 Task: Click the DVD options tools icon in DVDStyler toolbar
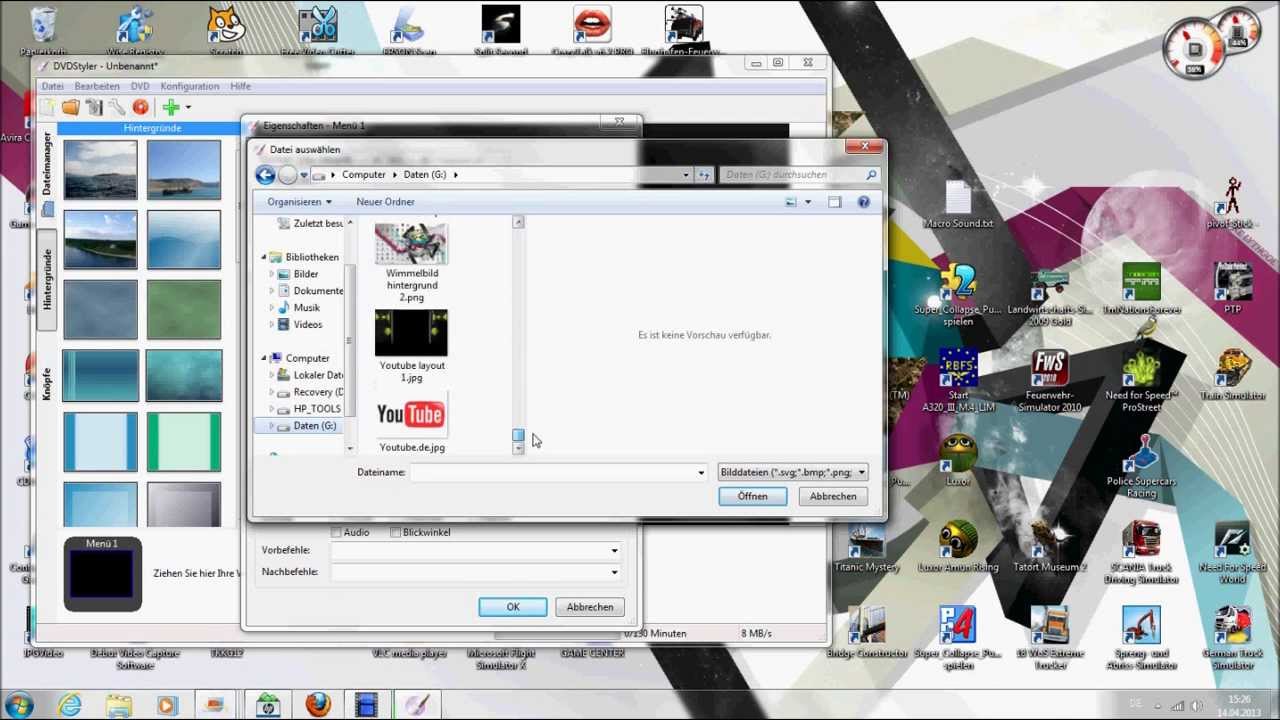tap(94, 107)
